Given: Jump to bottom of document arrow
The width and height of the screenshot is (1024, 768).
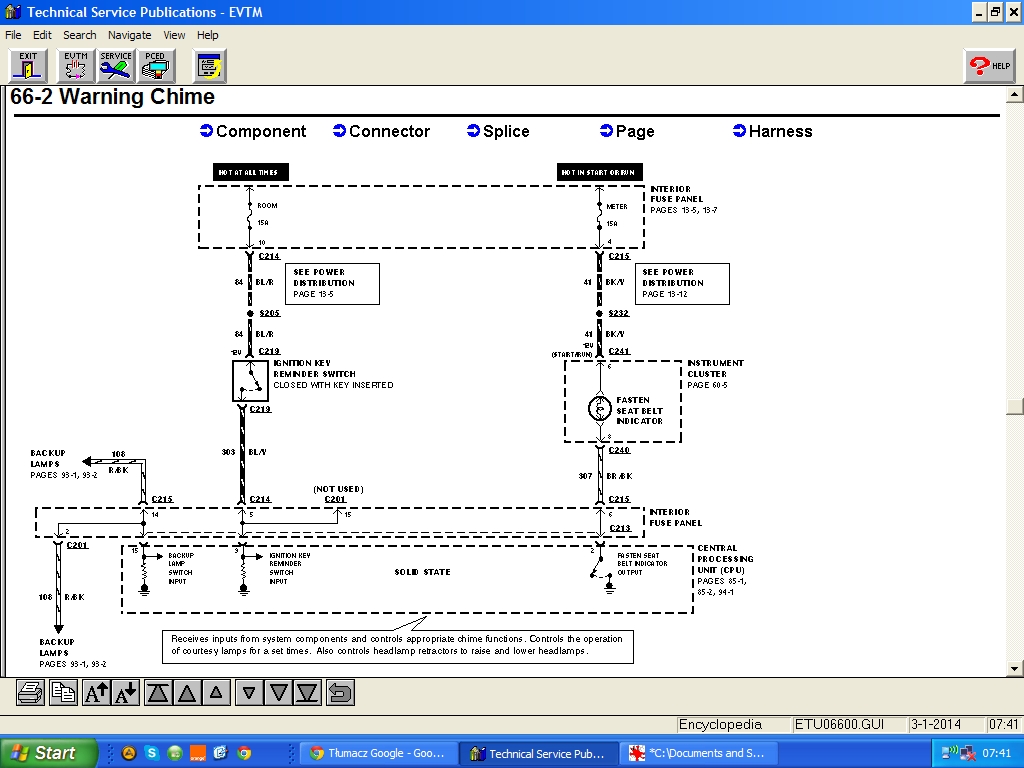Looking at the screenshot, I should 308,692.
